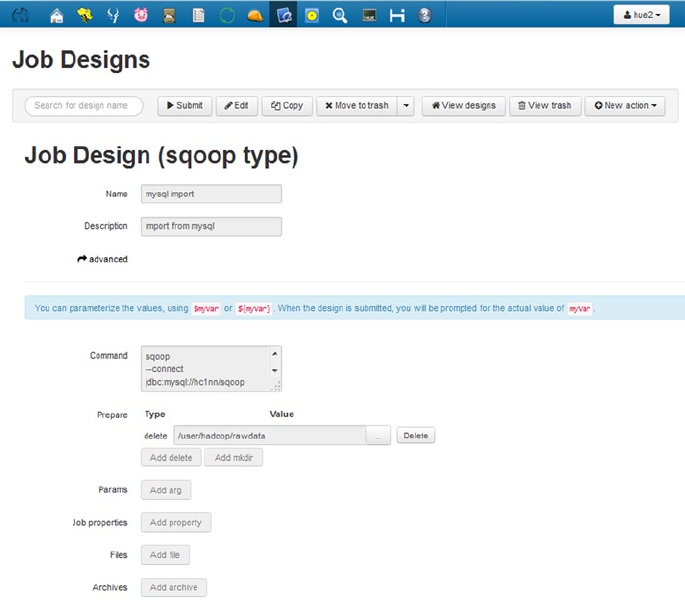
Task: Click the green circular arrows icon
Action: click(x=227, y=16)
